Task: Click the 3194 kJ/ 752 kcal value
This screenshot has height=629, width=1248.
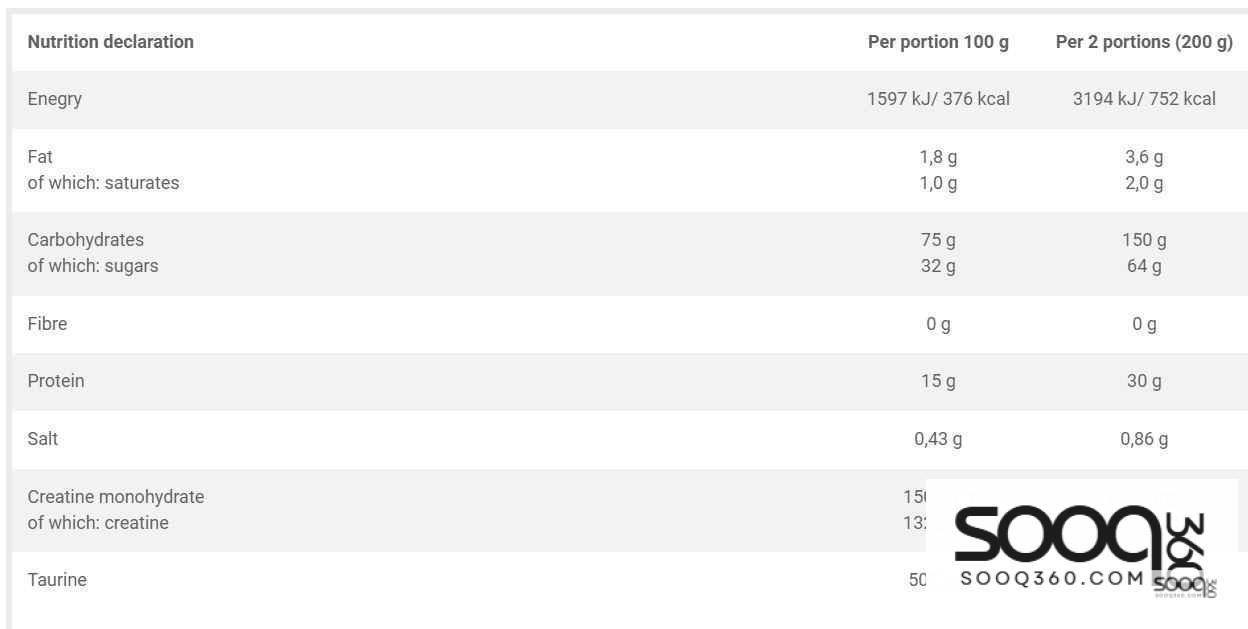Action: click(1144, 99)
